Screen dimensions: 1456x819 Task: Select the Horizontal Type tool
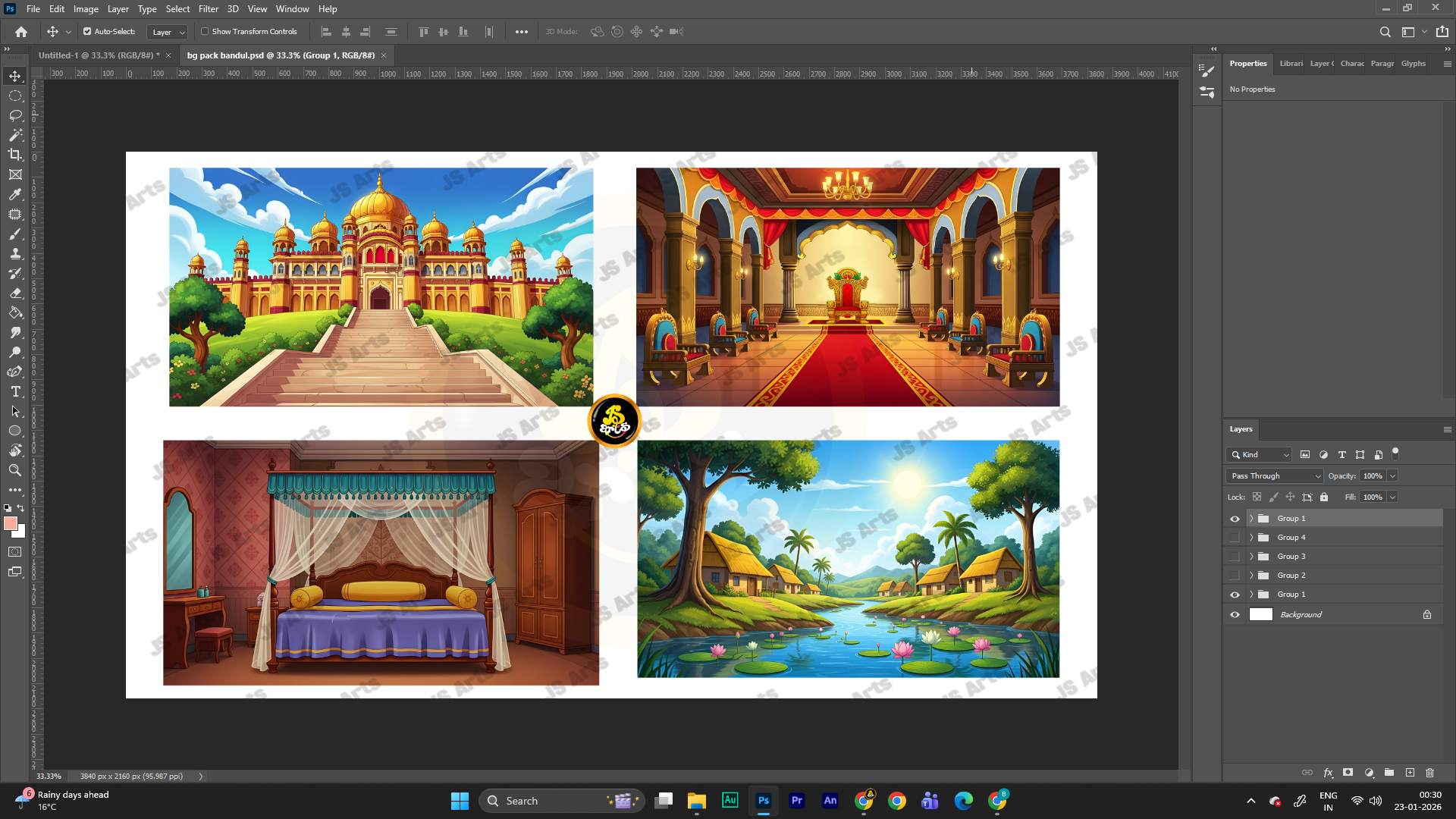click(15, 392)
